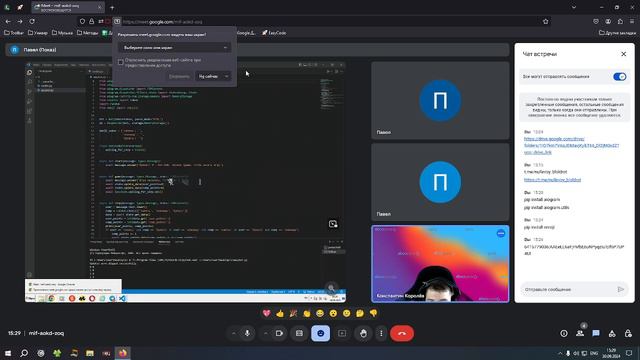The width and height of the screenshot is (640, 360).
Task: Send clapping hands reaction
Action: pos(307,313)
